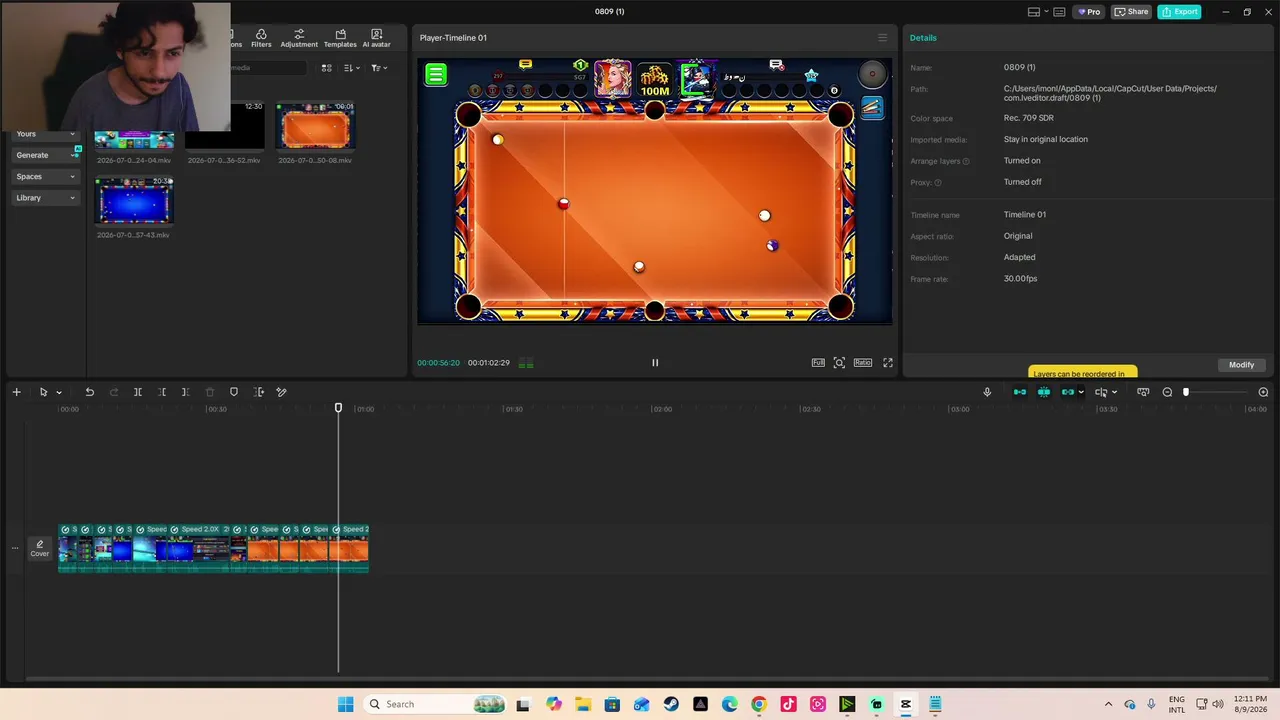Click the player snapshot/zoom-fit icon
Viewport: 1280px width, 720px height.
(x=839, y=363)
